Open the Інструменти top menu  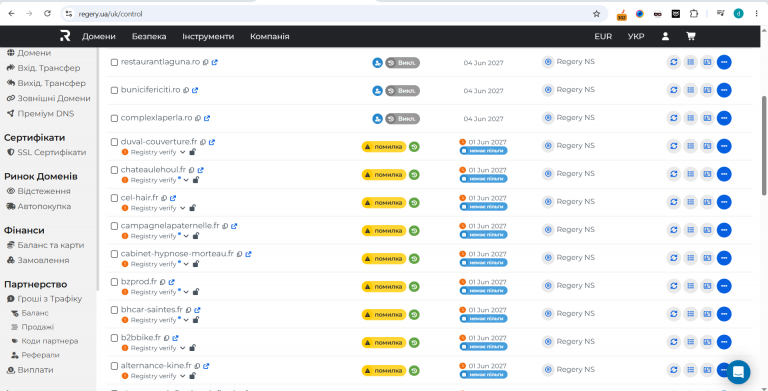(x=208, y=36)
